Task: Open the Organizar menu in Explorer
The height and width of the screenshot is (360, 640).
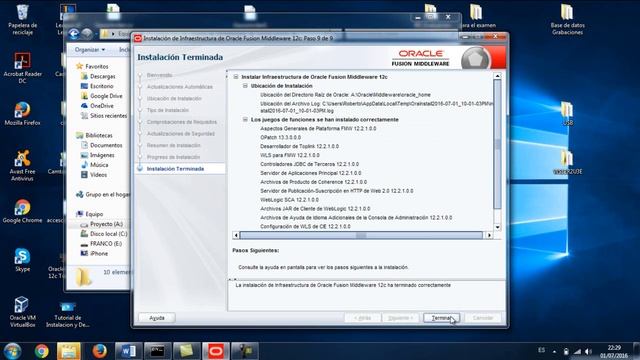Action: click(x=89, y=50)
